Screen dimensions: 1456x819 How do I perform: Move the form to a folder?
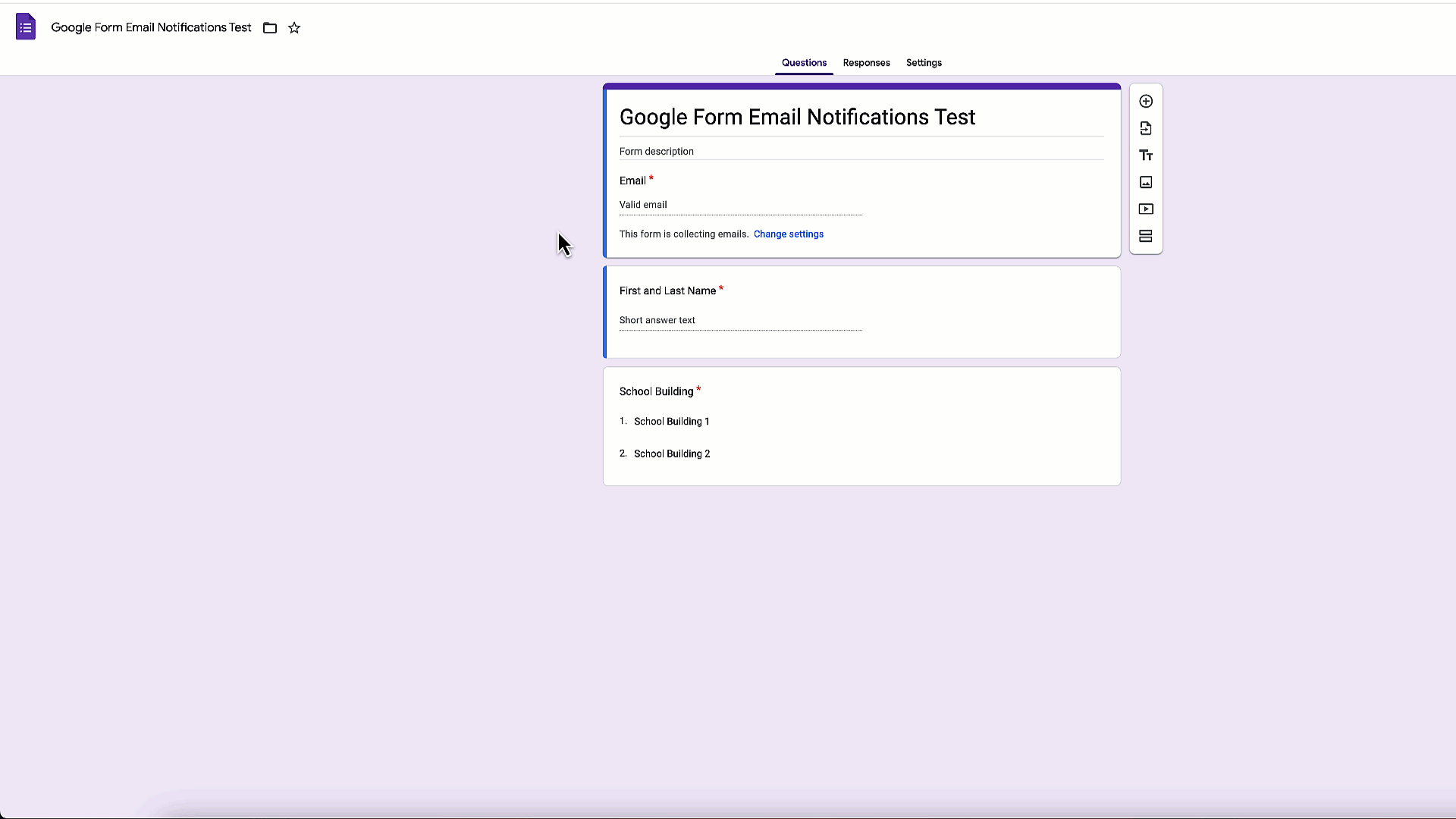click(270, 28)
